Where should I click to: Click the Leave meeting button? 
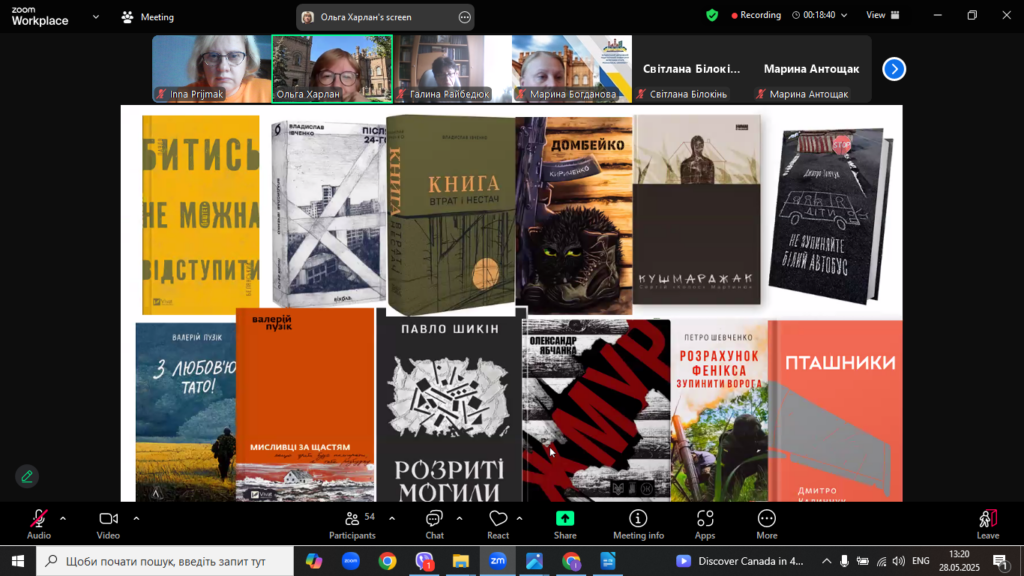pyautogui.click(x=987, y=524)
